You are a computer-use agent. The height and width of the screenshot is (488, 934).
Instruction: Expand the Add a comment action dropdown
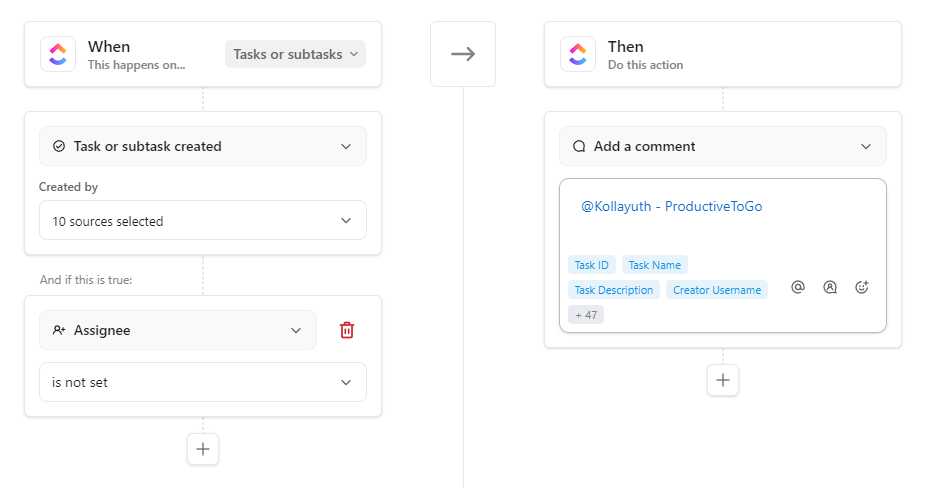pos(723,146)
